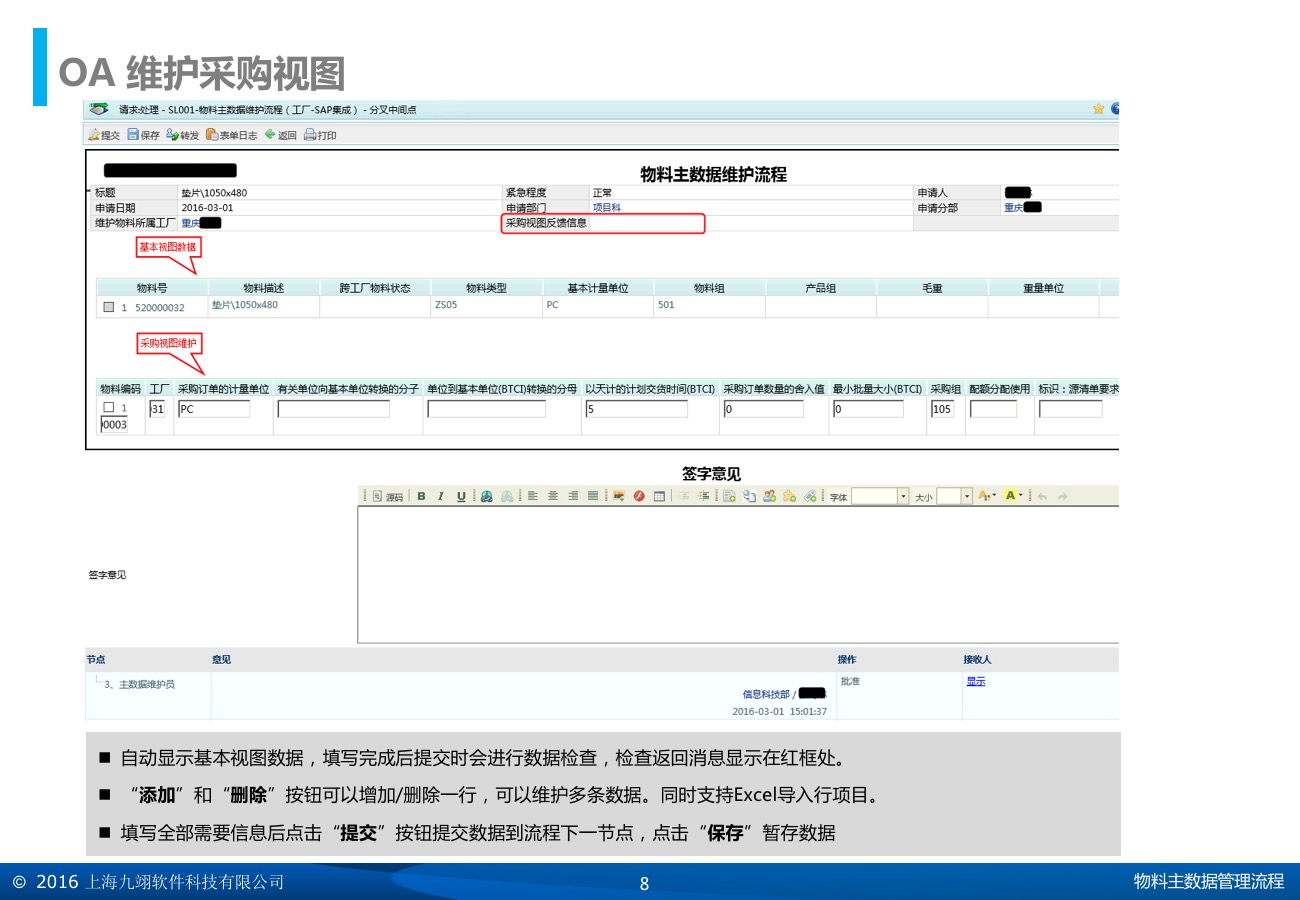Toggle italic in the signature editor
Viewport: 1300px width, 900px height.
[x=440, y=496]
